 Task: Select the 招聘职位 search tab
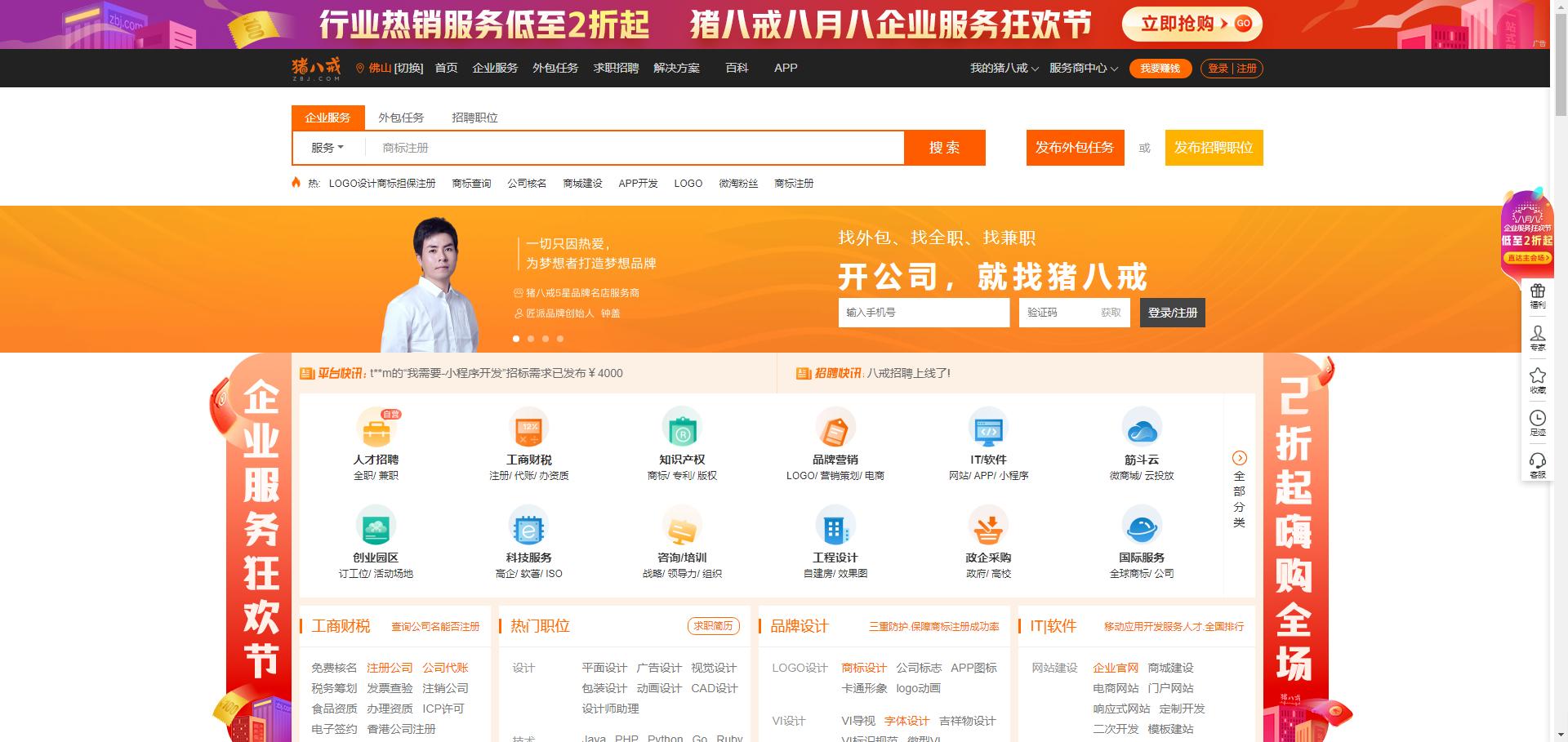(x=474, y=118)
